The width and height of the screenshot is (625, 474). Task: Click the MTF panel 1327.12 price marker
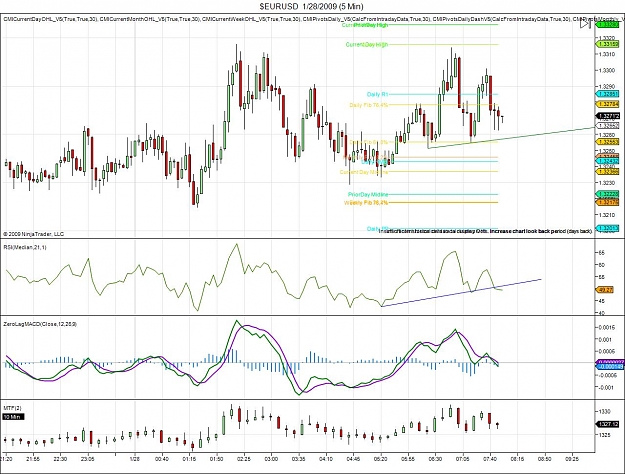607,424
